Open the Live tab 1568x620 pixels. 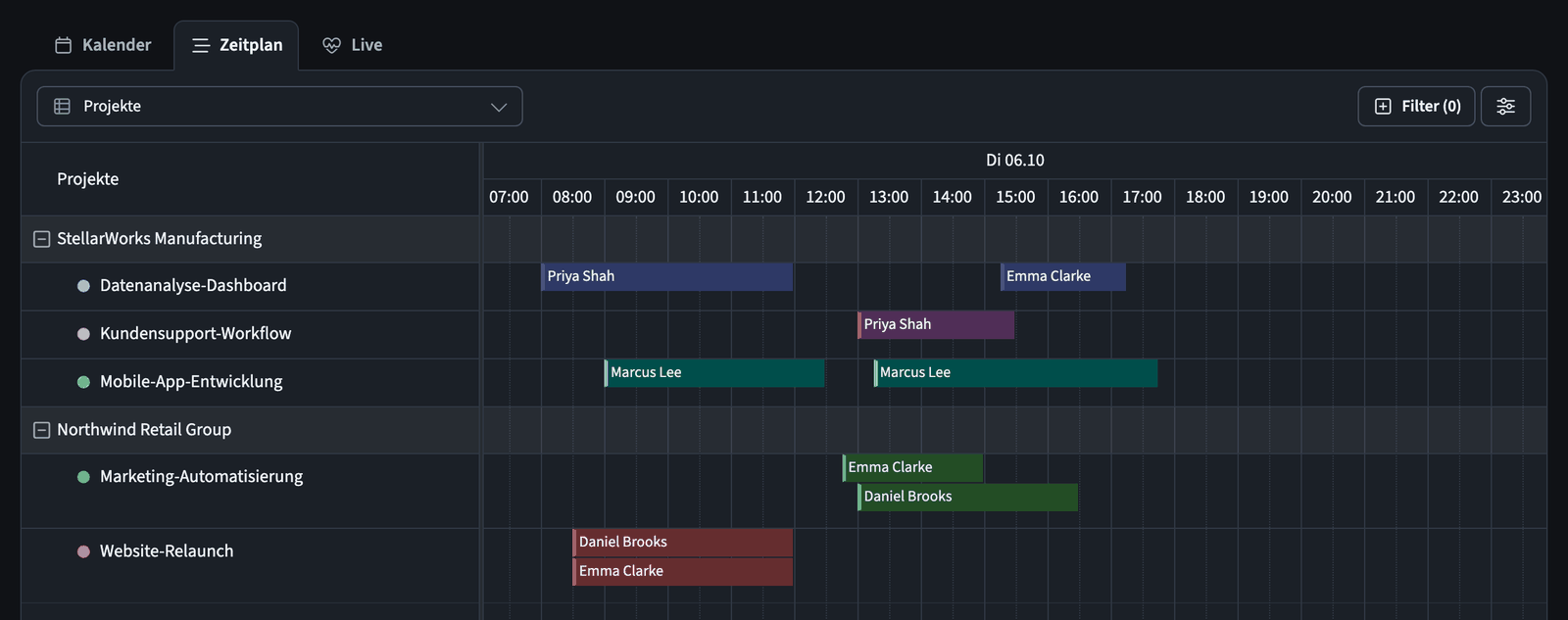click(x=352, y=45)
